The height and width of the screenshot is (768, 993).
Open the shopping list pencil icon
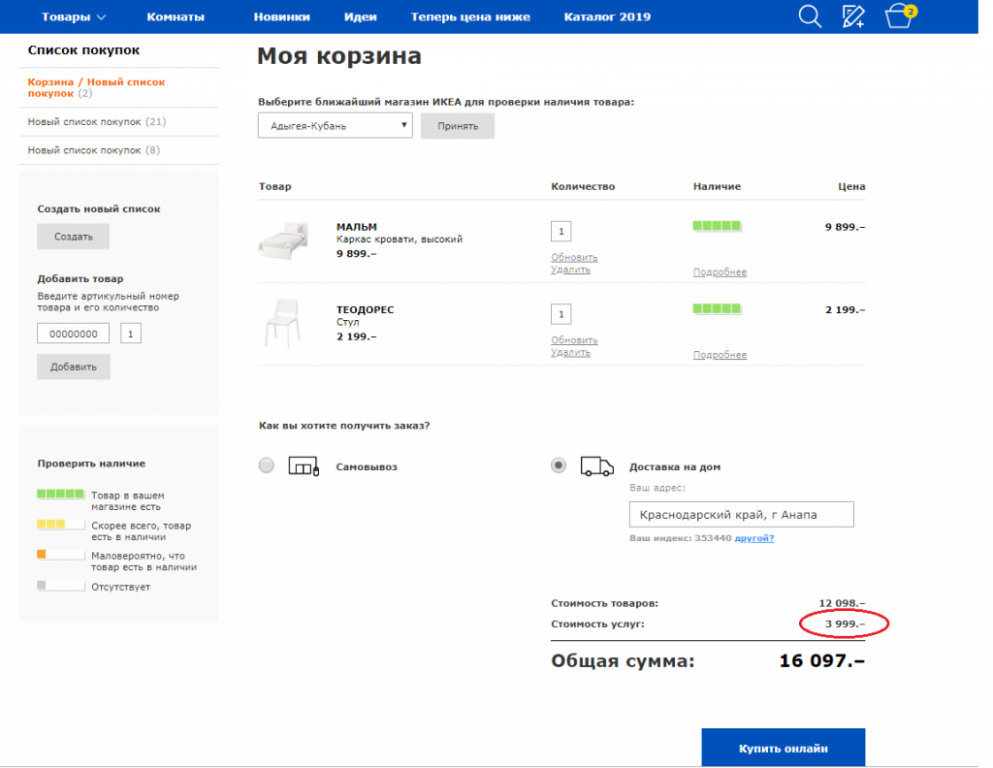coord(853,16)
